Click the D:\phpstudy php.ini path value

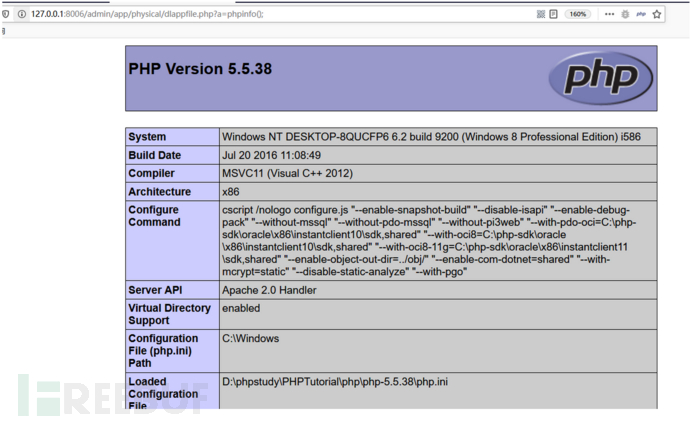tap(335, 382)
